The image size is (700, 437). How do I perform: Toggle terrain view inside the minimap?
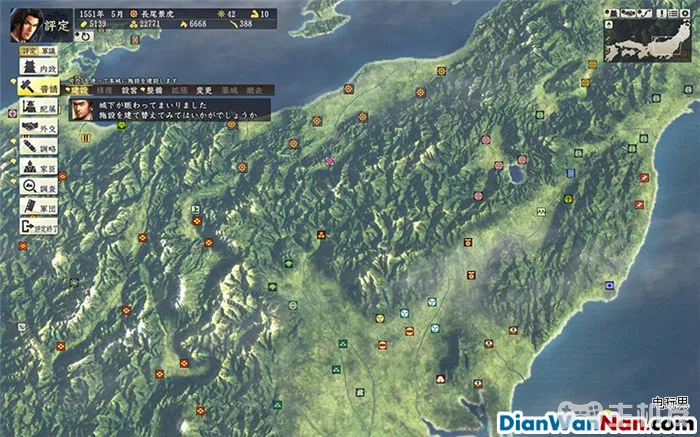pos(609,25)
